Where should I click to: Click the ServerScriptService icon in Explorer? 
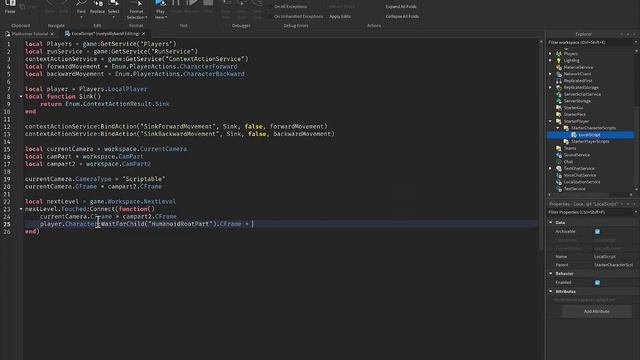(559, 94)
